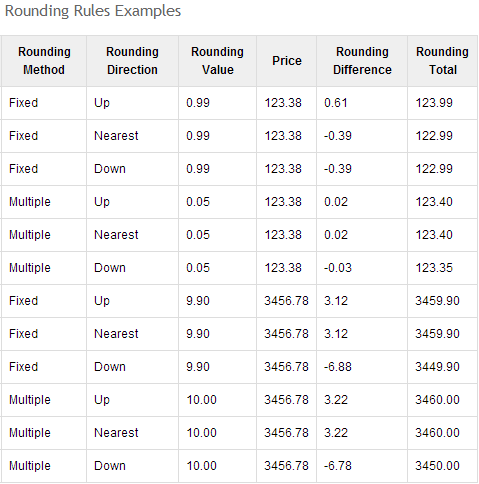Click the Rounding Total column header

click(x=442, y=61)
